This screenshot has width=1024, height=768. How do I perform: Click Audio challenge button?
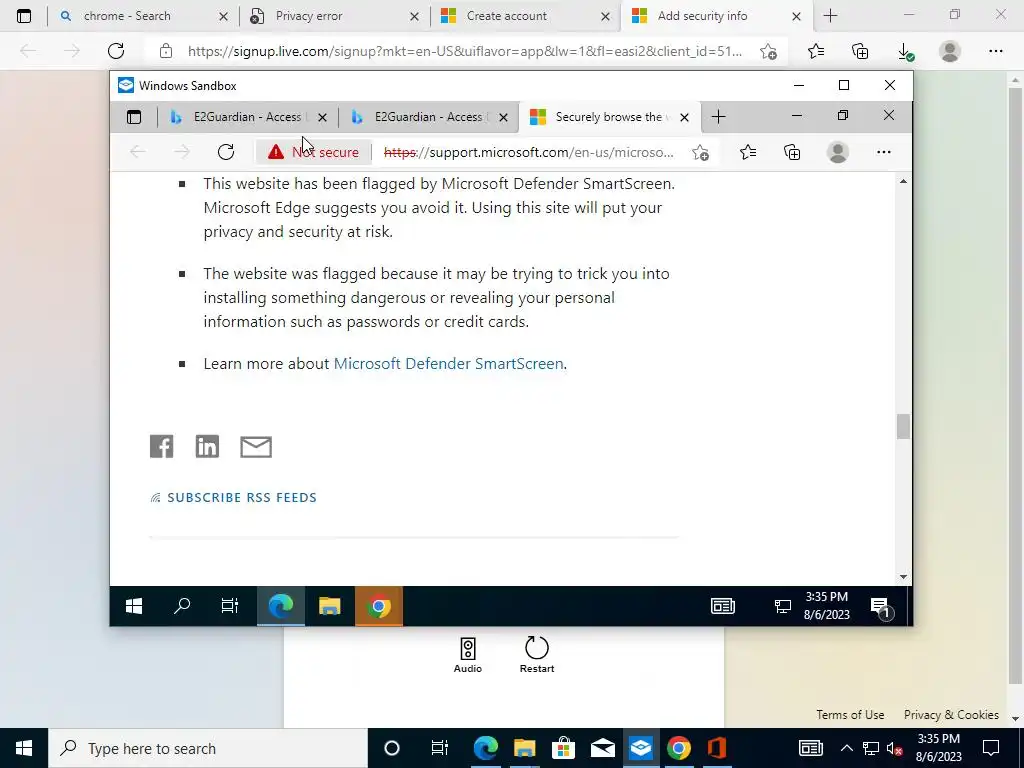tap(468, 655)
